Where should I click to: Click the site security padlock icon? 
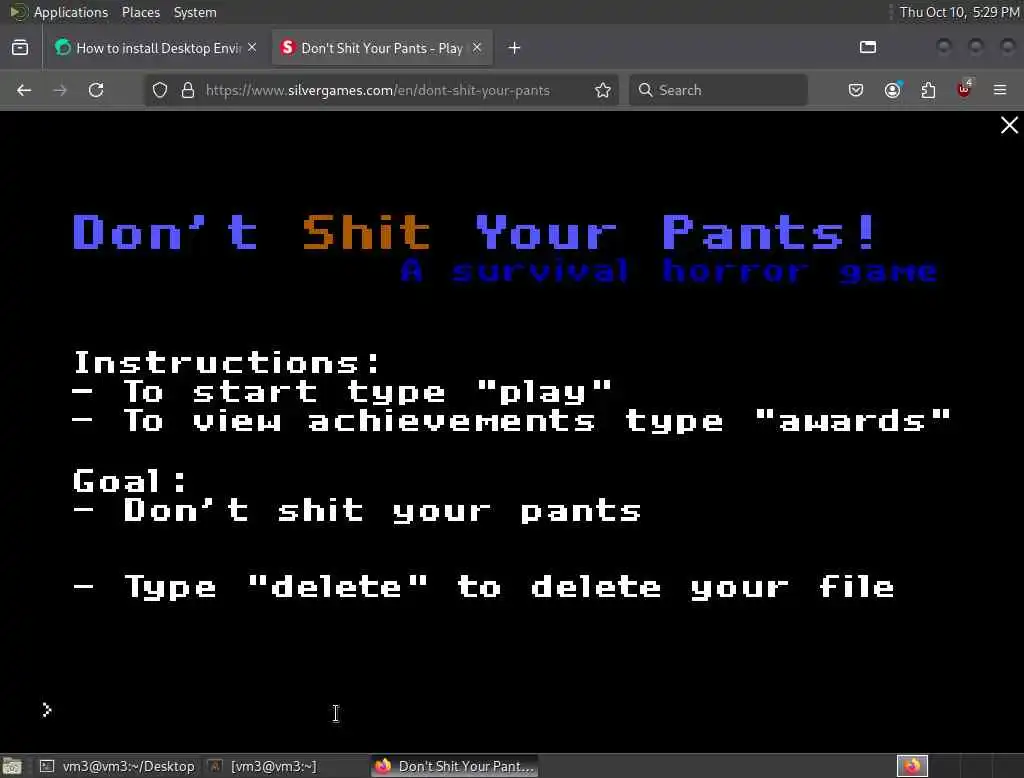(188, 90)
